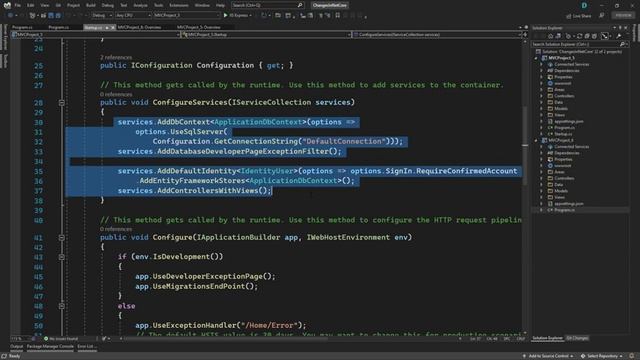This screenshot has height=360, width=640.
Task: Start debugging with IIS Express
Action: coord(237,16)
